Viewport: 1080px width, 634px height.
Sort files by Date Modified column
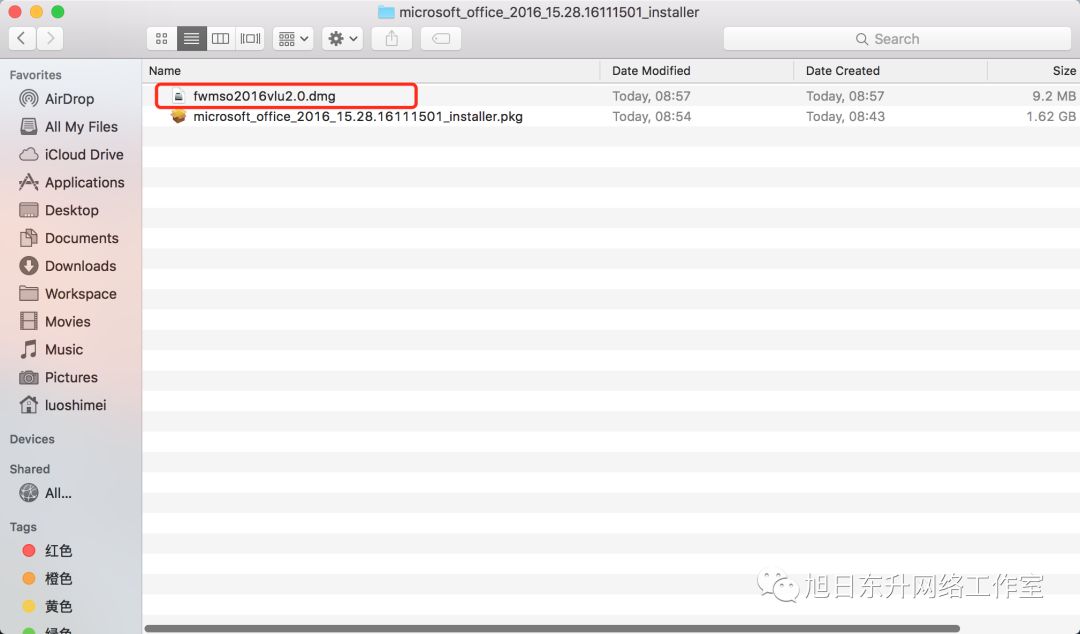pos(697,71)
